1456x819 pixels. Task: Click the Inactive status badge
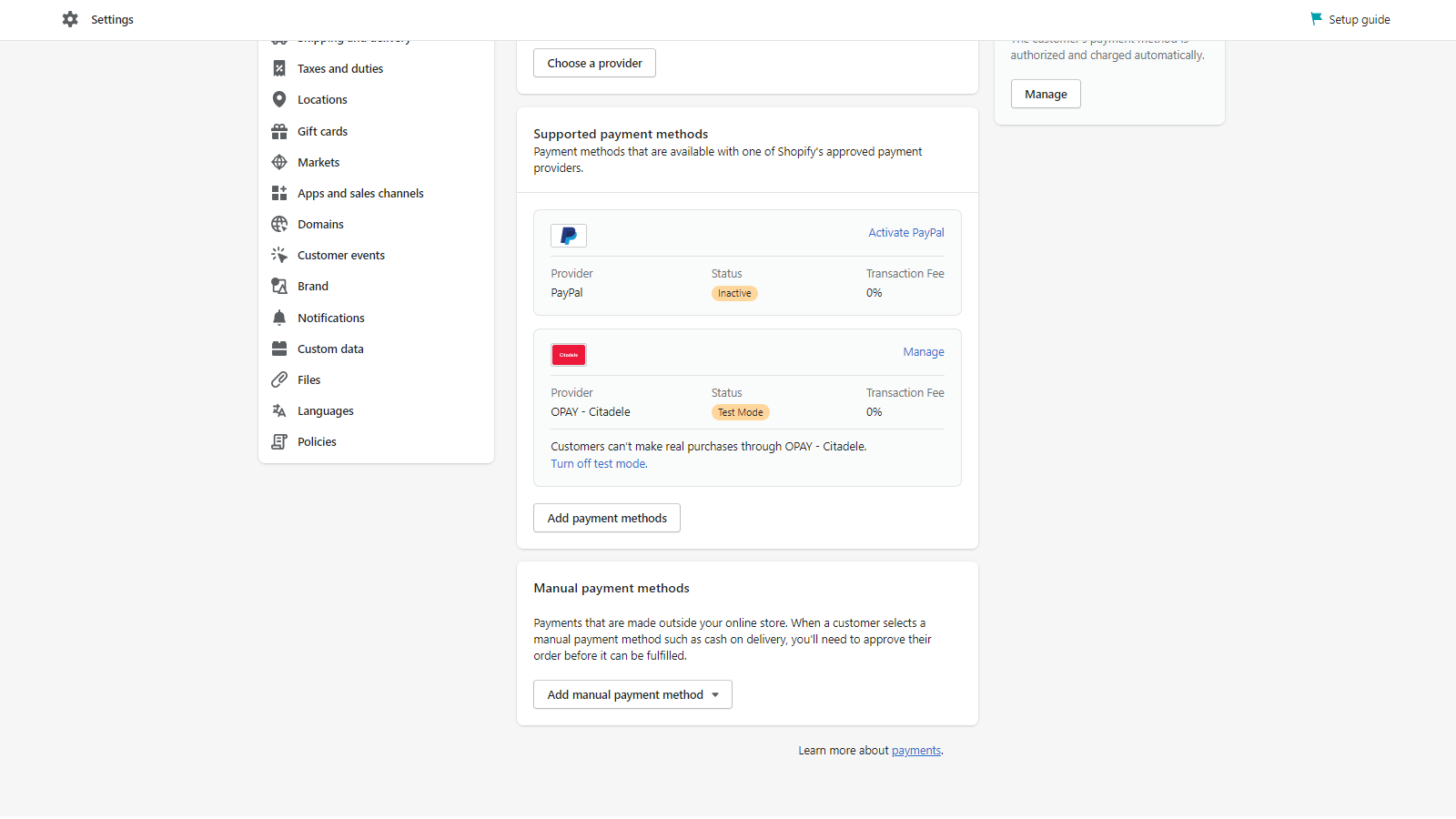click(734, 293)
